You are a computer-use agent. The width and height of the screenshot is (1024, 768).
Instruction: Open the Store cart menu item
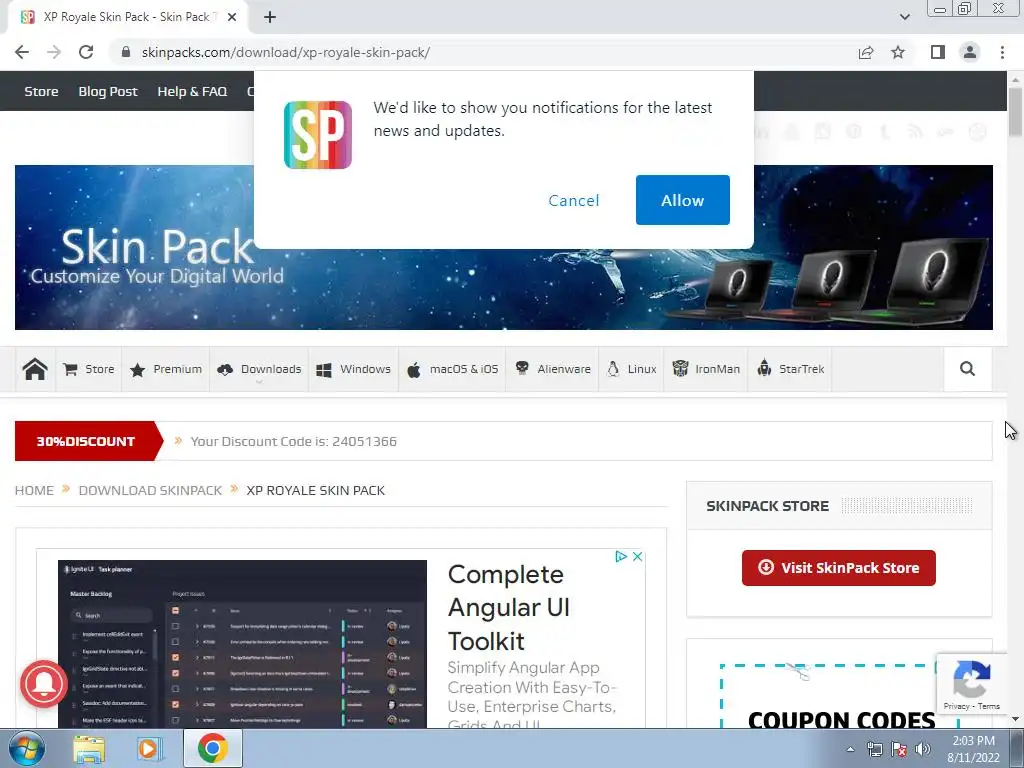point(89,369)
